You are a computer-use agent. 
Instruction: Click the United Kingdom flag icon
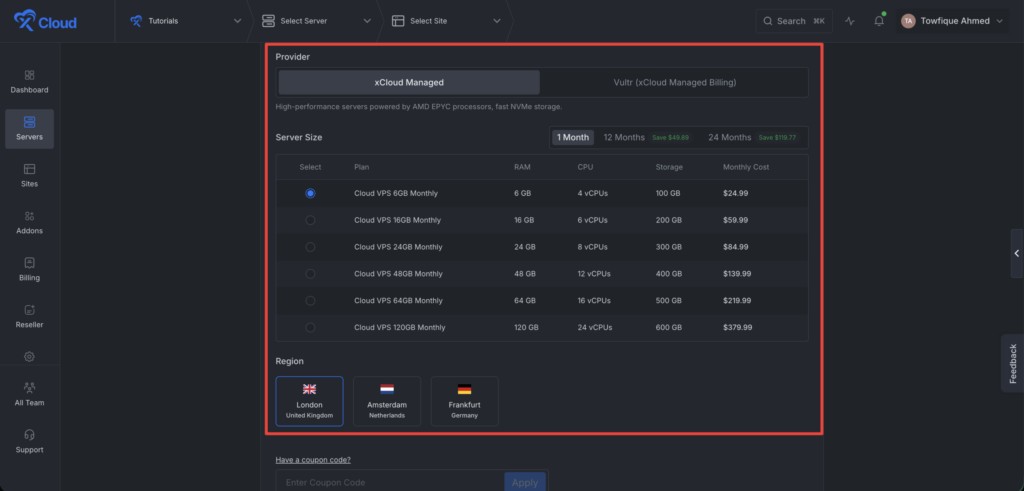tap(310, 389)
